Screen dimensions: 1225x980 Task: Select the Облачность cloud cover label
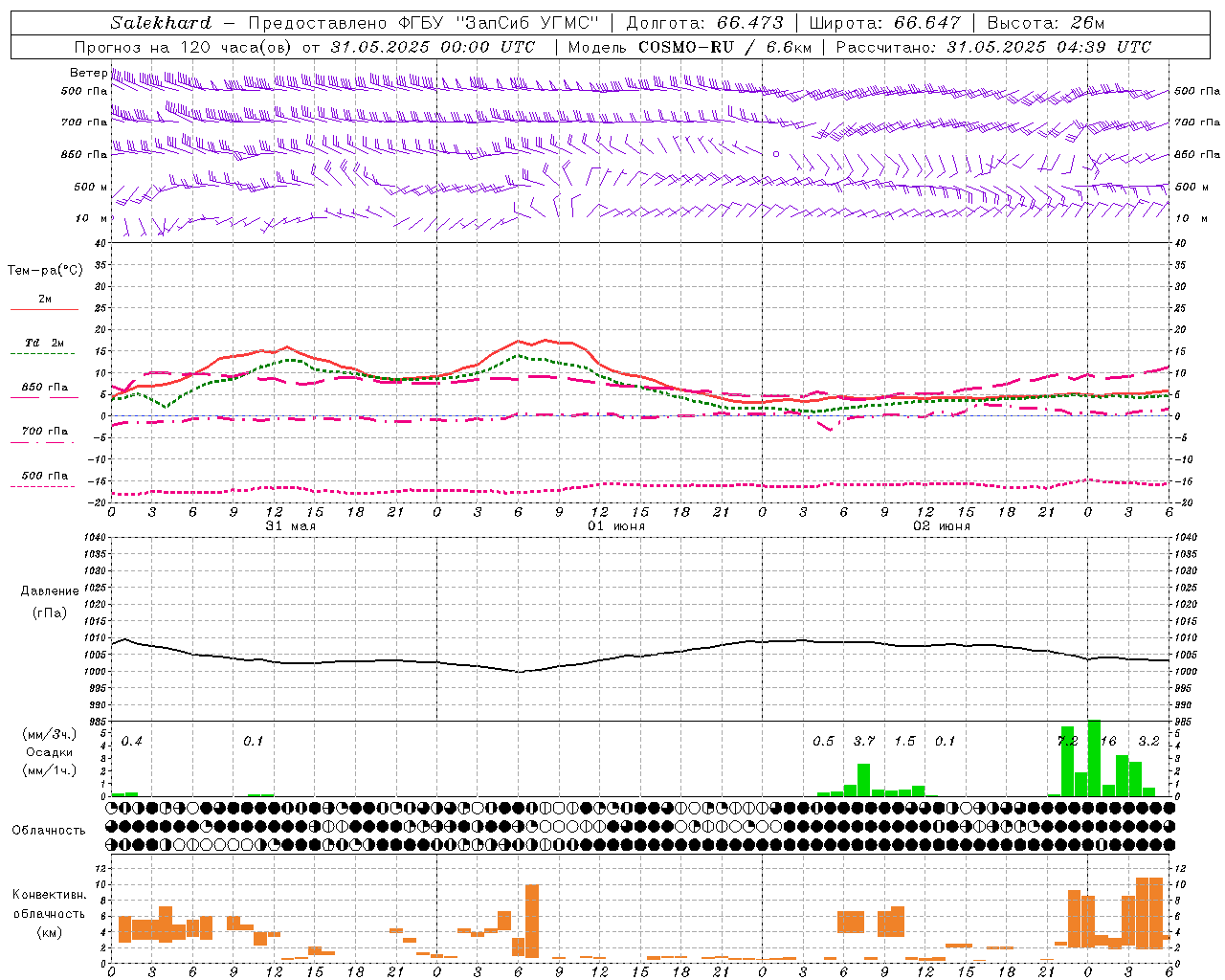coord(49,830)
